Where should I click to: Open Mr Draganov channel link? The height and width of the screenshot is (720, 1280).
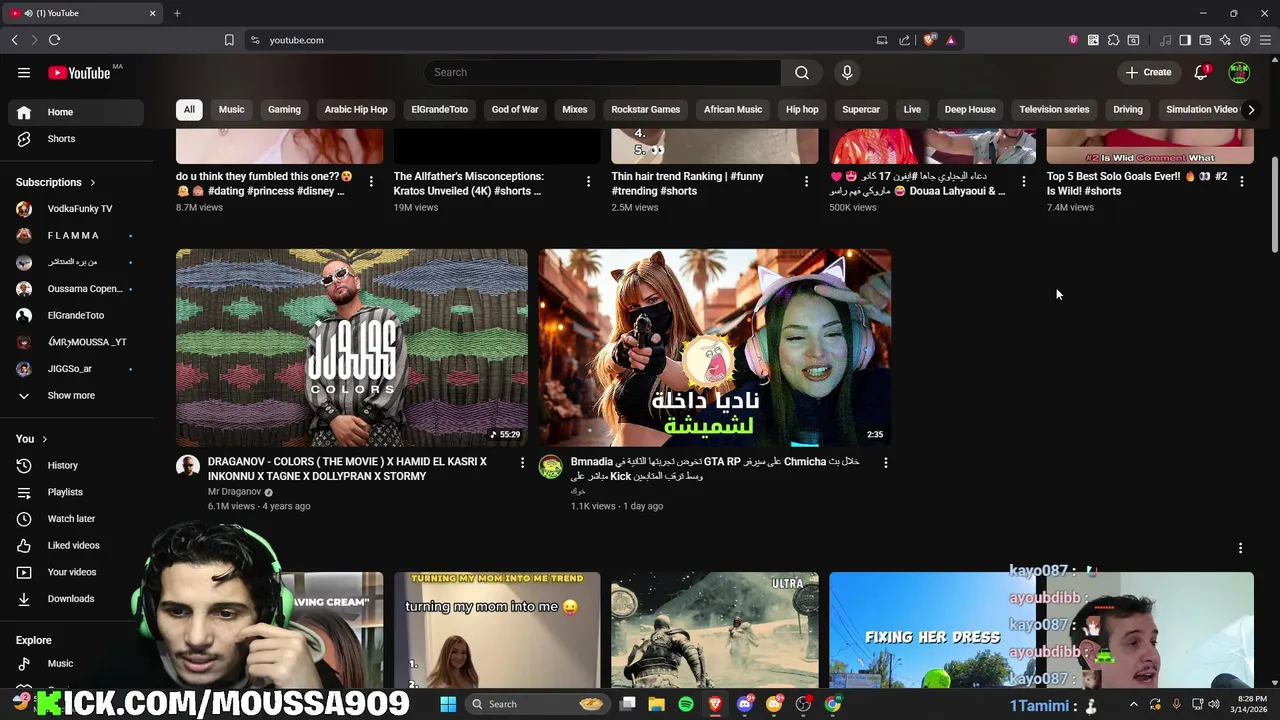coord(234,492)
